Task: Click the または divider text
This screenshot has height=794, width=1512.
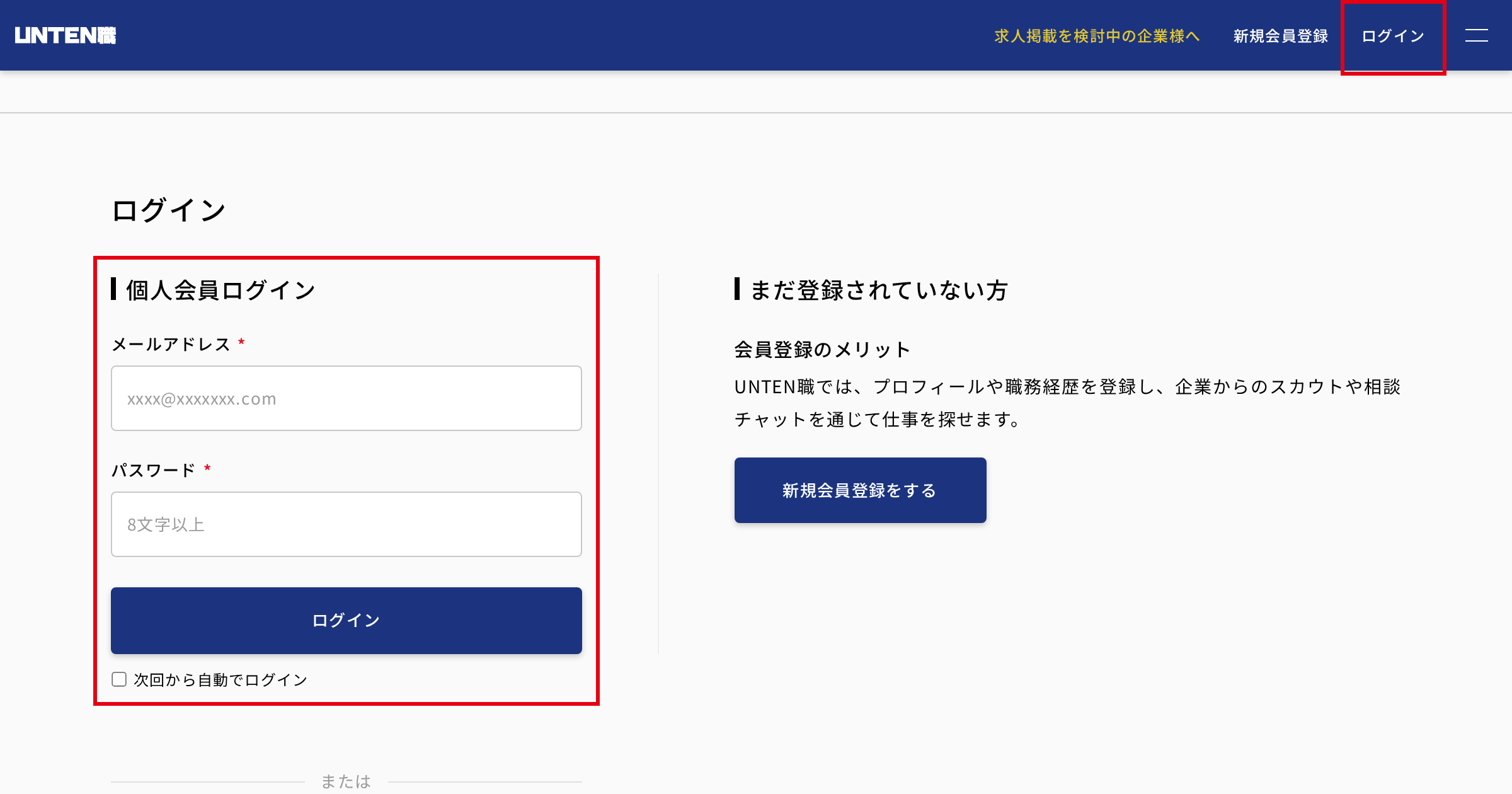Action: (346, 781)
